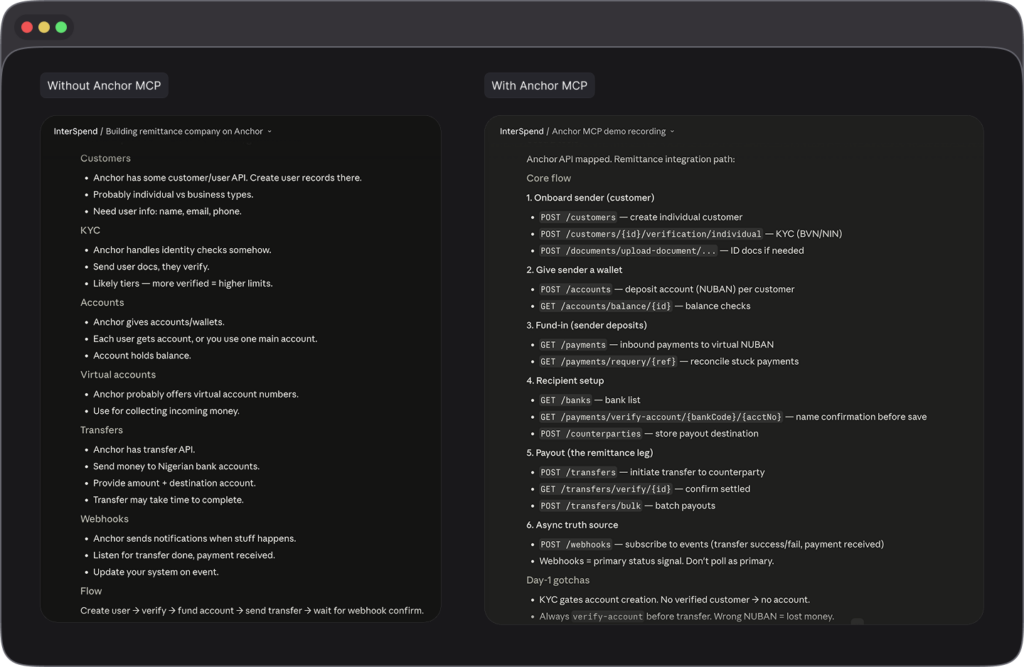Click the POST /customers code chip
The width and height of the screenshot is (1024, 667).
(578, 218)
